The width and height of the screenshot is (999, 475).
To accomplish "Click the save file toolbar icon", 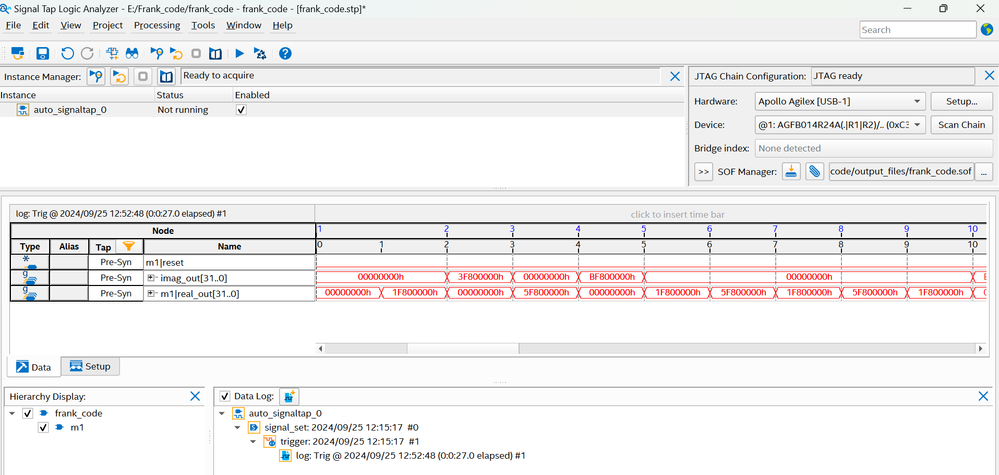I will click(x=43, y=53).
